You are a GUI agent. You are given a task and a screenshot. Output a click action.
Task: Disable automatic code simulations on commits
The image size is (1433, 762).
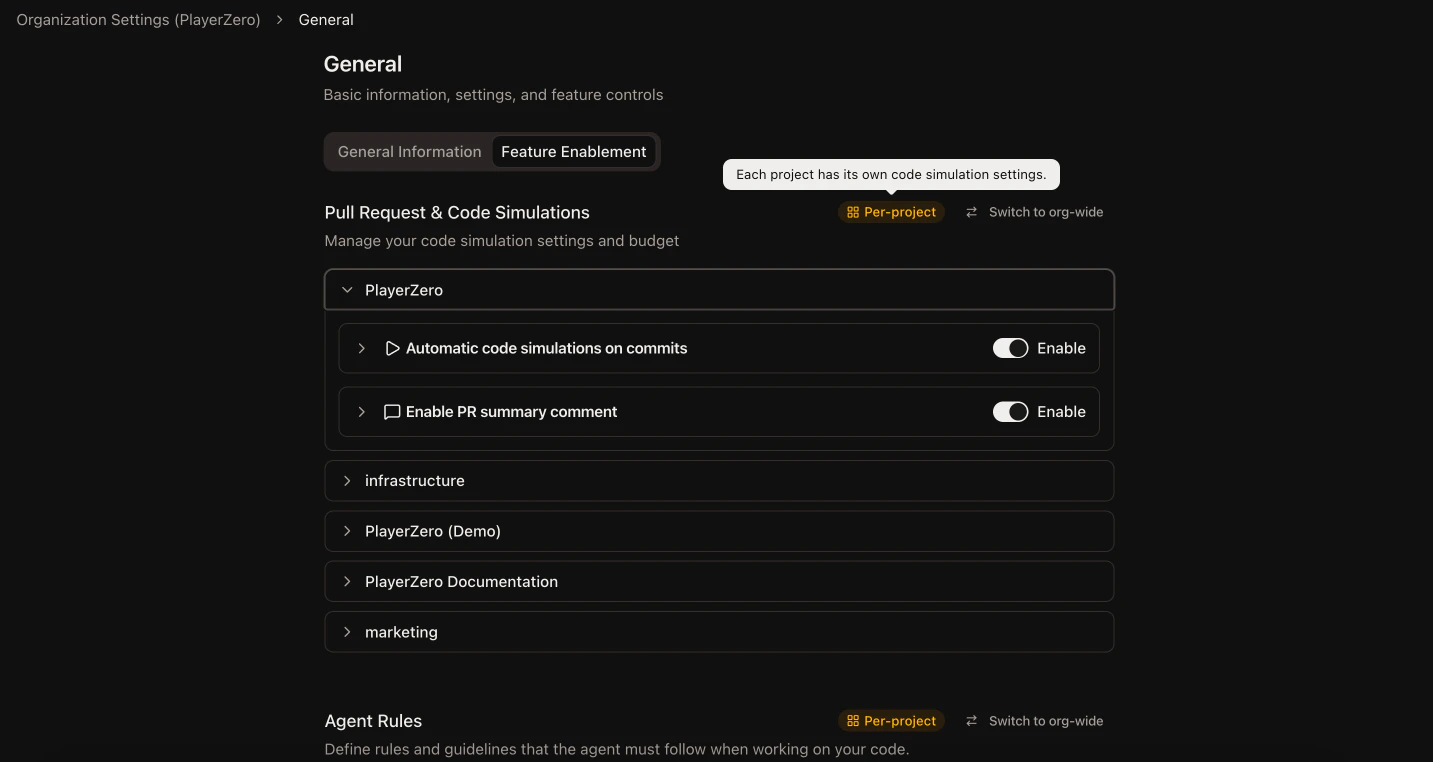point(1010,348)
